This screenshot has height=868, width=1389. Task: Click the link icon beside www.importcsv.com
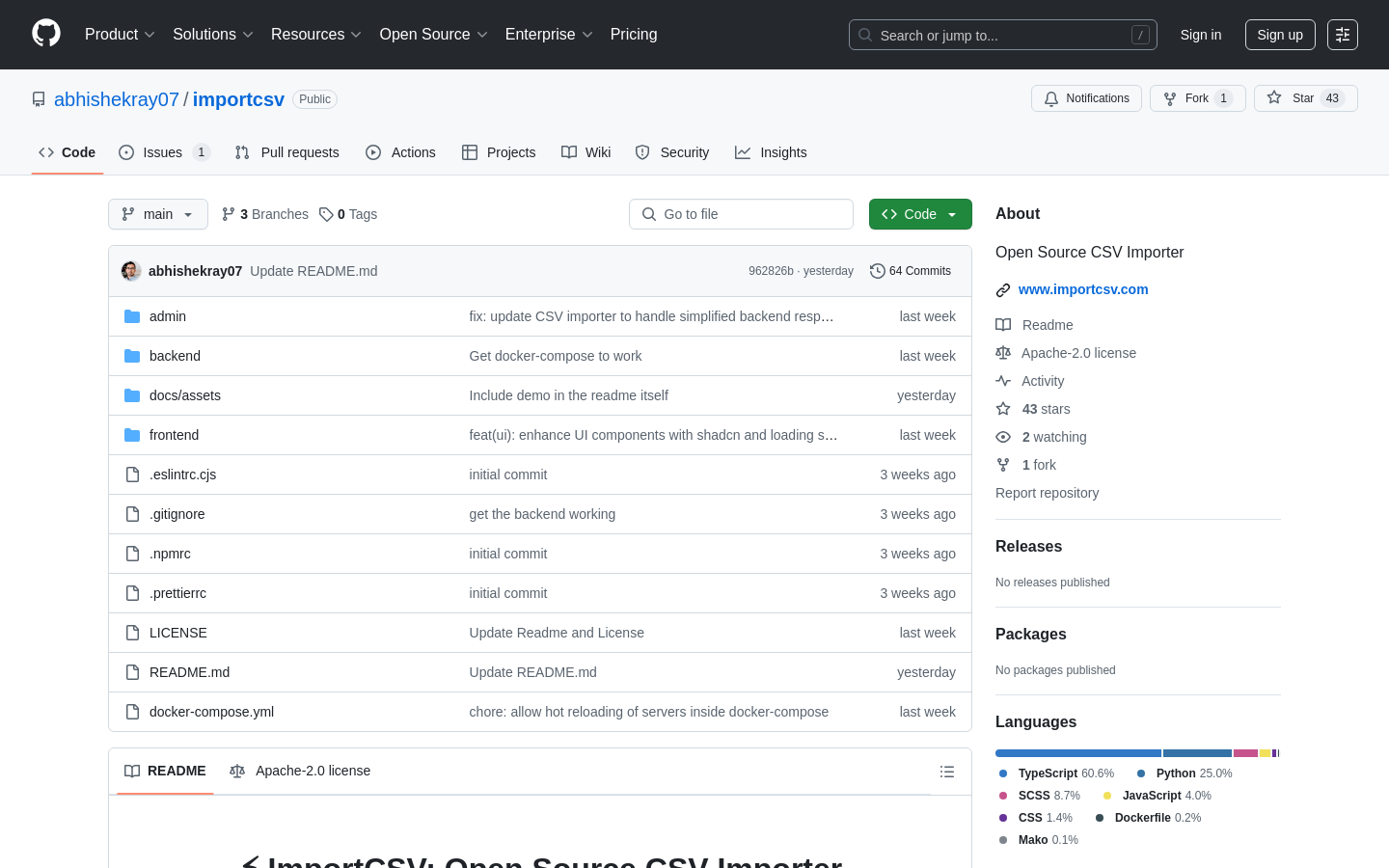pos(1003,290)
